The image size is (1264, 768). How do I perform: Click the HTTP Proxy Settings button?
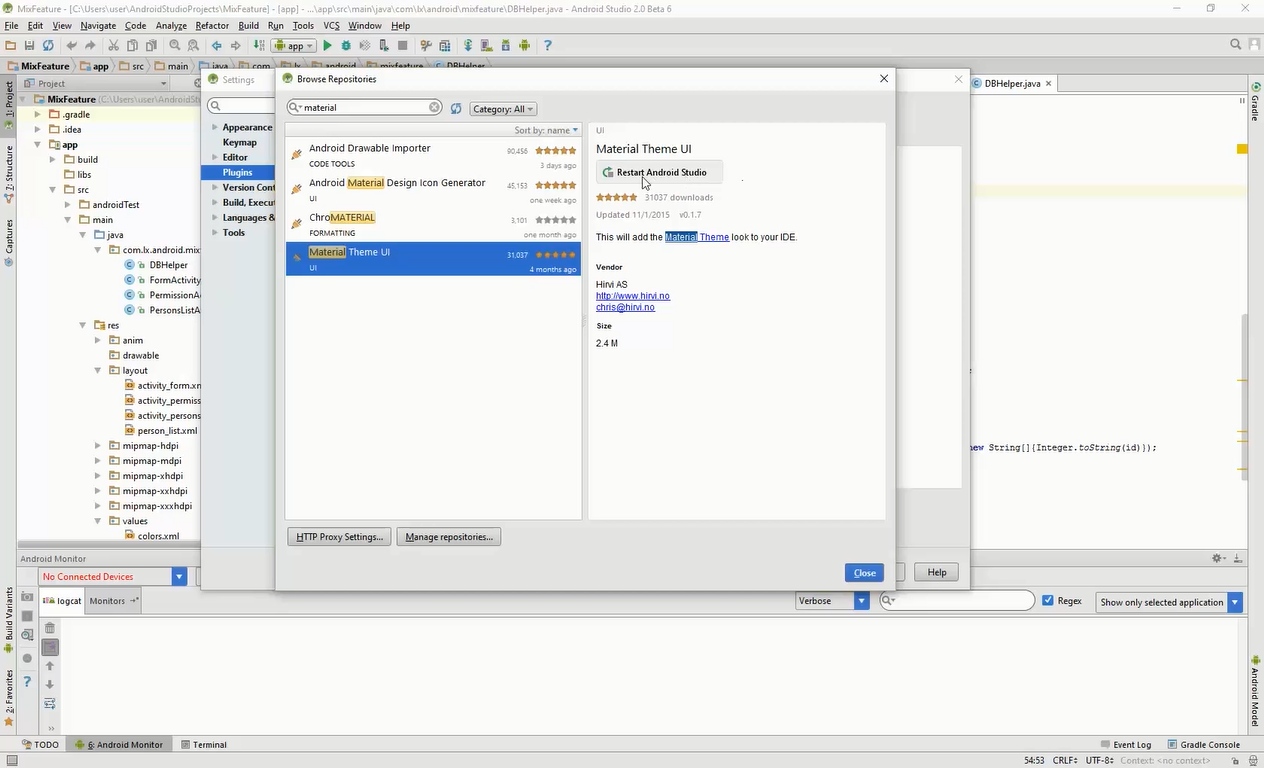coord(339,537)
